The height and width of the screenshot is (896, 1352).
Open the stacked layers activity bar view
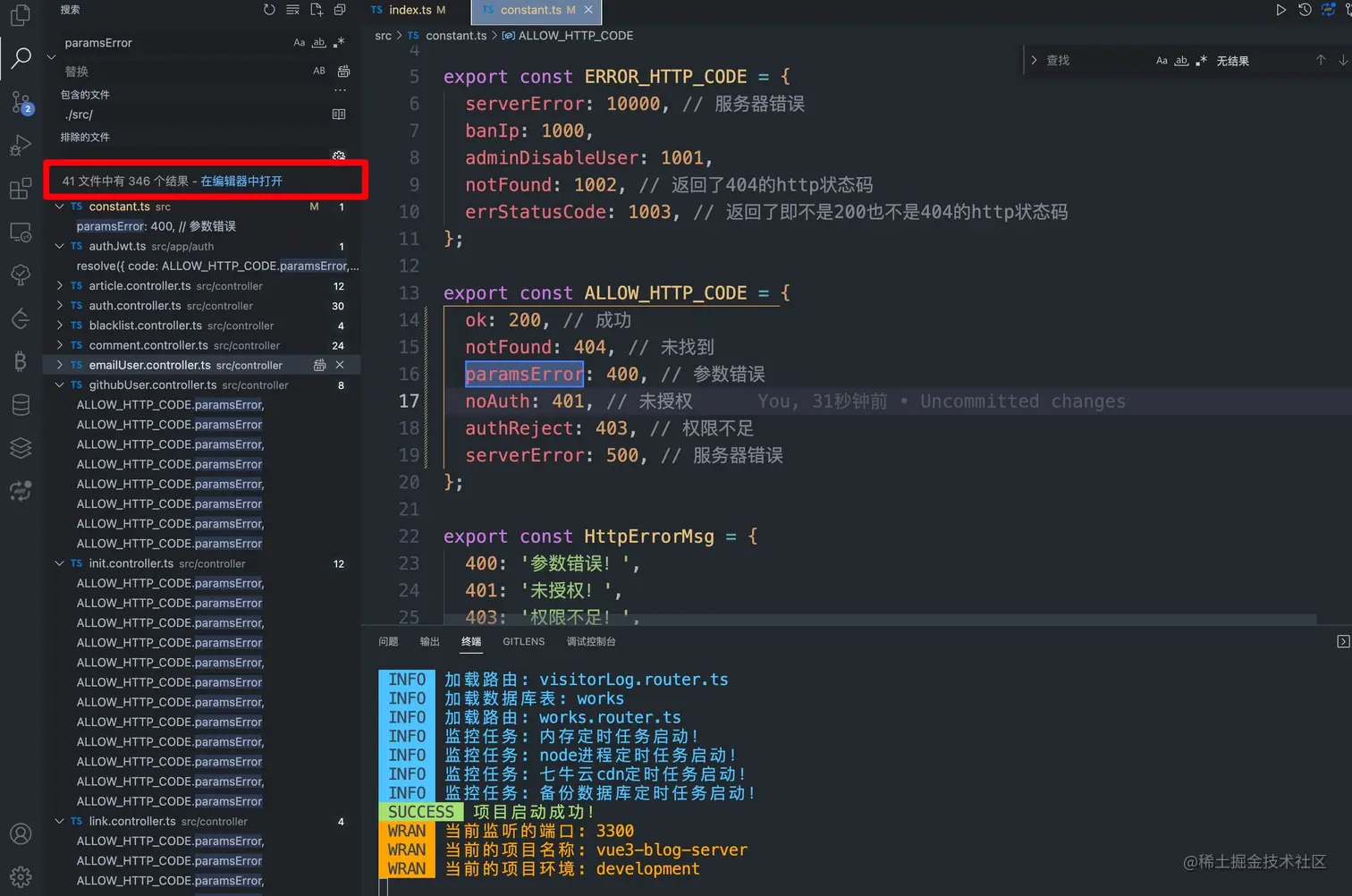tap(20, 447)
